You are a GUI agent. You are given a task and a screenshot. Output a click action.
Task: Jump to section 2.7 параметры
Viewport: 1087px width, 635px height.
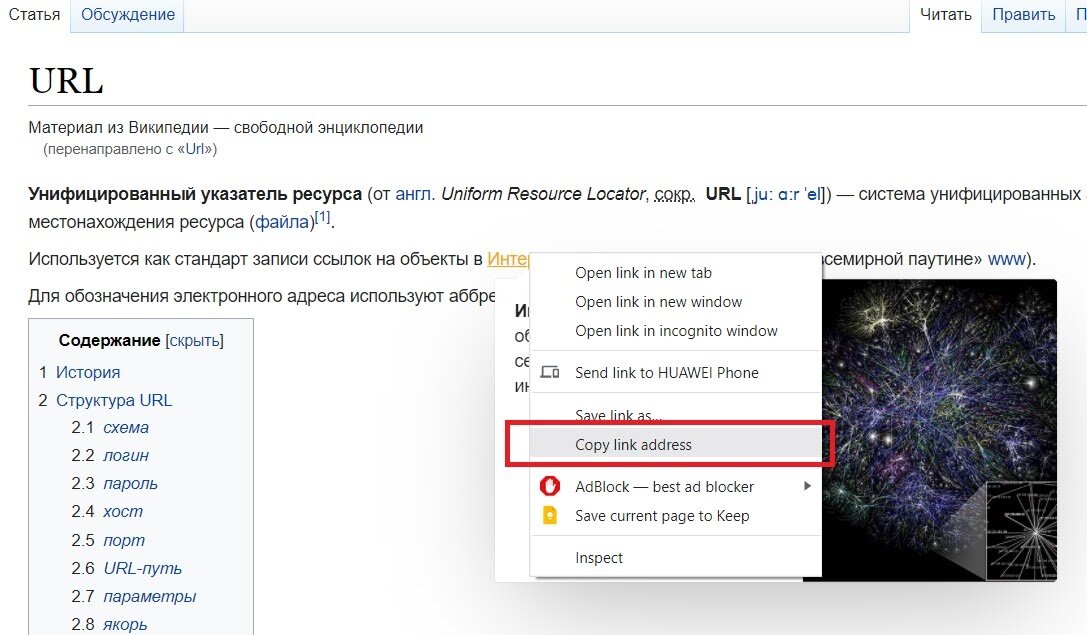(x=150, y=596)
